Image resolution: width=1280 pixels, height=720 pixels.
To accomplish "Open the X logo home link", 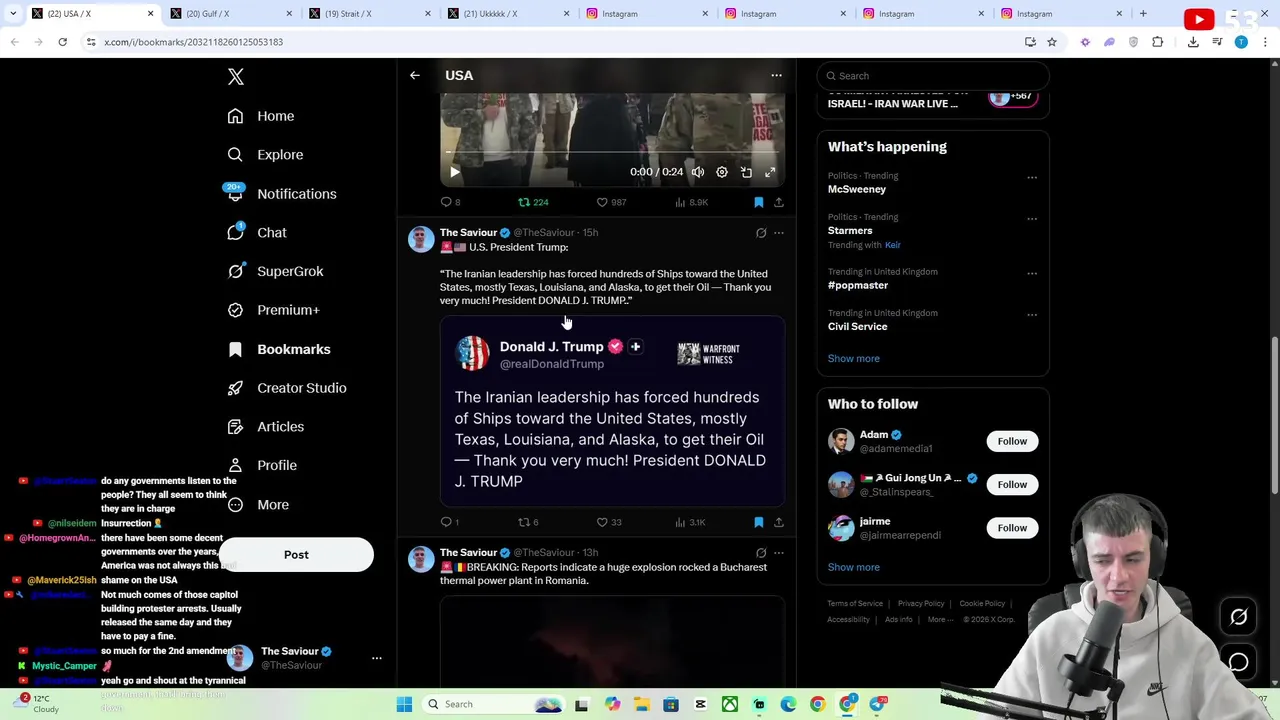I will [235, 77].
